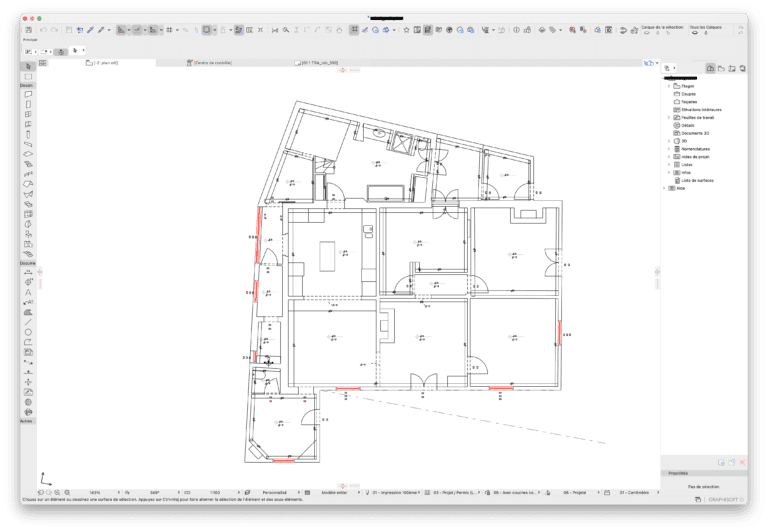768x531 pixels.
Task: Click the Dimension tool in Document toolbox
Action: 28,272
